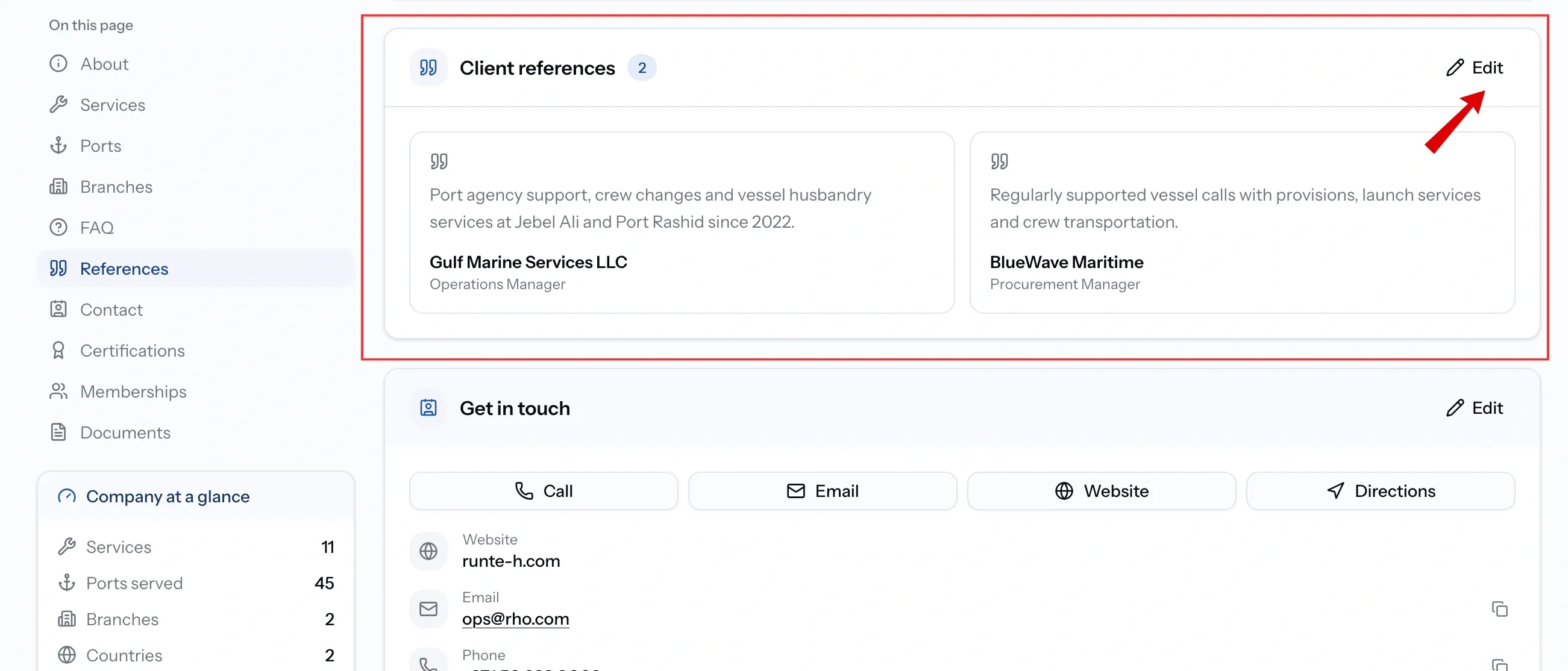Edit the Get in touch section
This screenshot has height=671, width=1568.
(1474, 408)
